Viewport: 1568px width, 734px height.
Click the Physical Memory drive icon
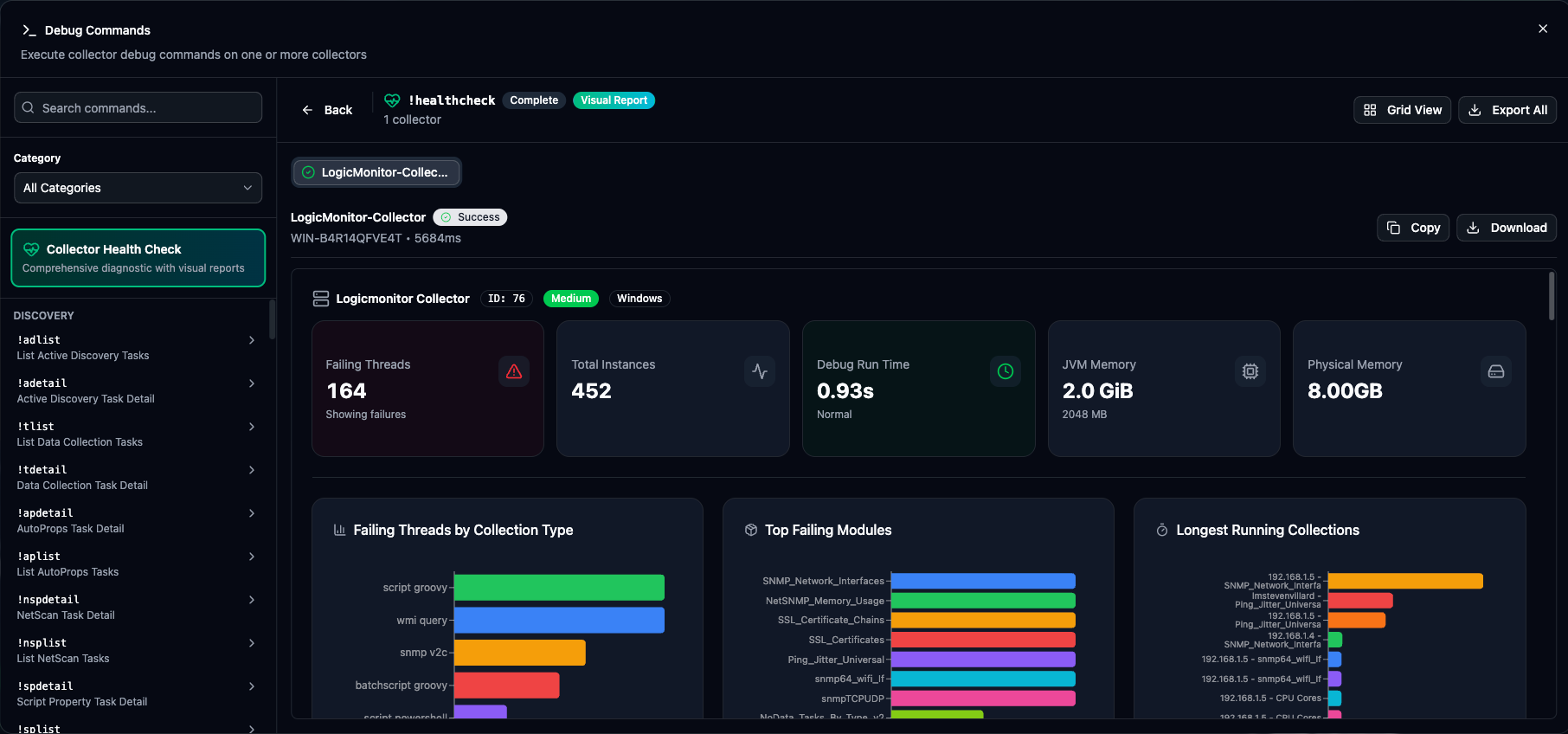coord(1495,371)
